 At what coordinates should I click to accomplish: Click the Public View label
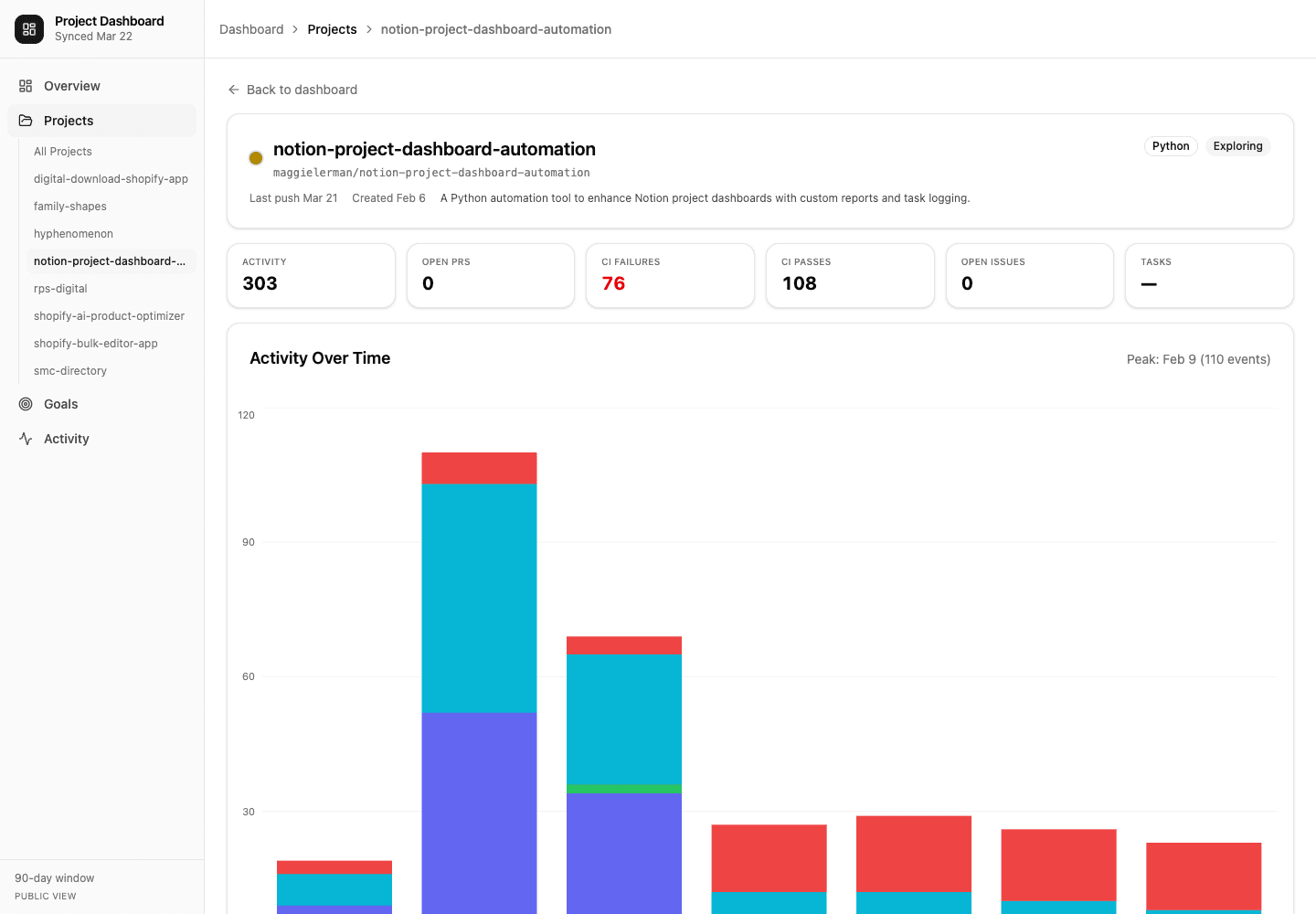pos(46,897)
